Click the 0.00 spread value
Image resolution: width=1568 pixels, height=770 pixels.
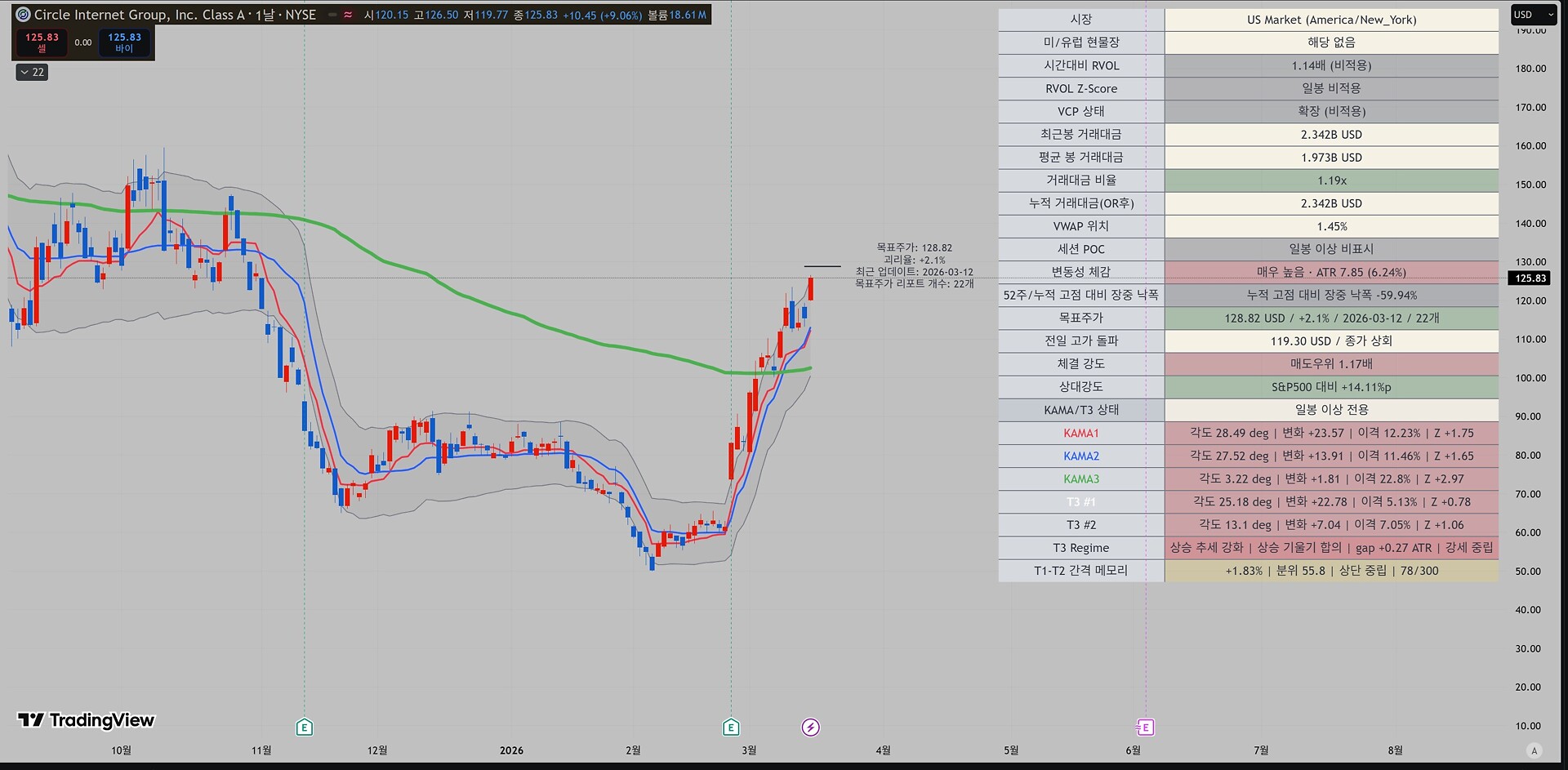(x=83, y=42)
